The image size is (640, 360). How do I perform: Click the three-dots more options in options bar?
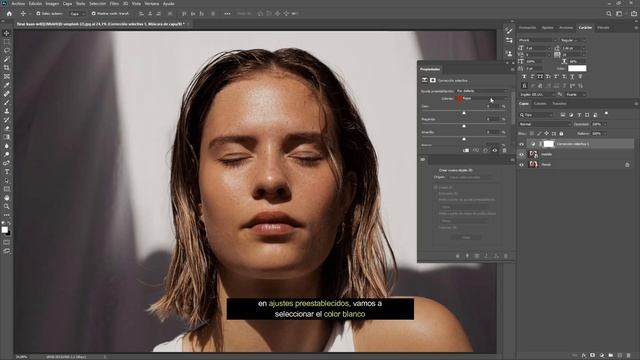[x=227, y=13]
